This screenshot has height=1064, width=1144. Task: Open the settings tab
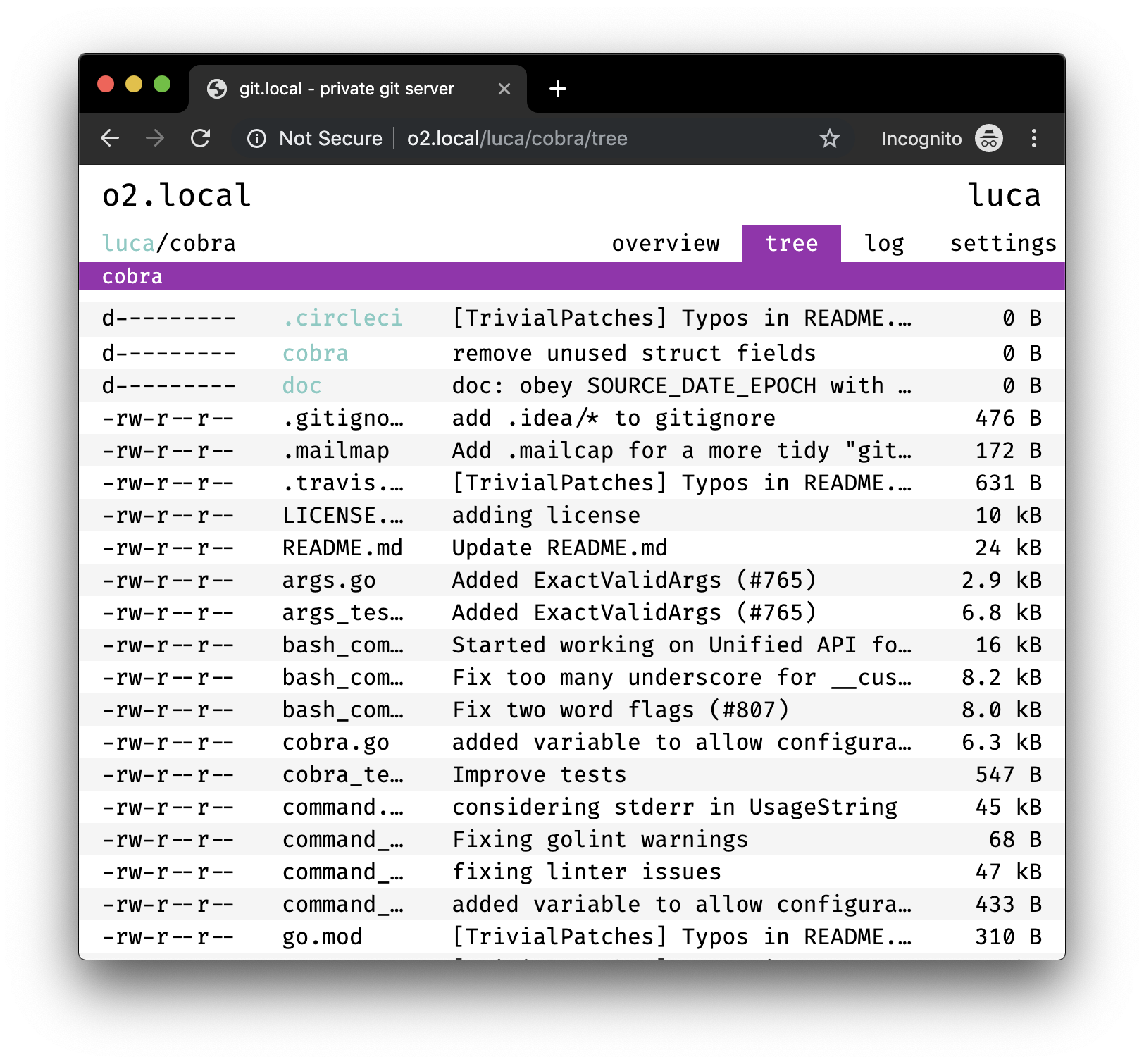pos(1003,244)
